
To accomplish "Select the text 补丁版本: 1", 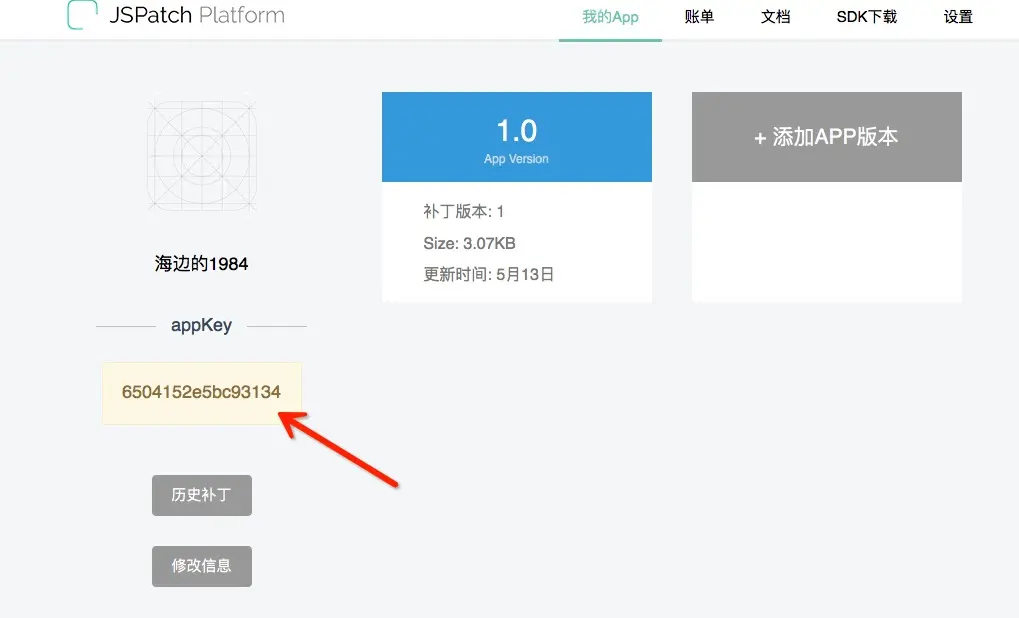I will [x=463, y=212].
